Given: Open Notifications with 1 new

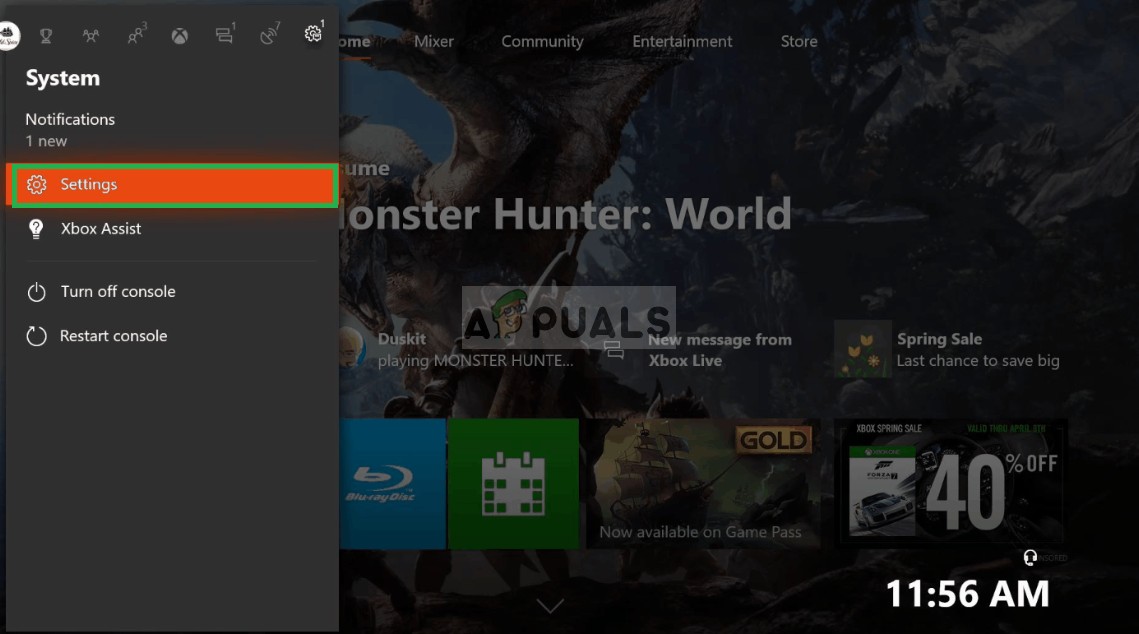Looking at the screenshot, I should (70, 129).
